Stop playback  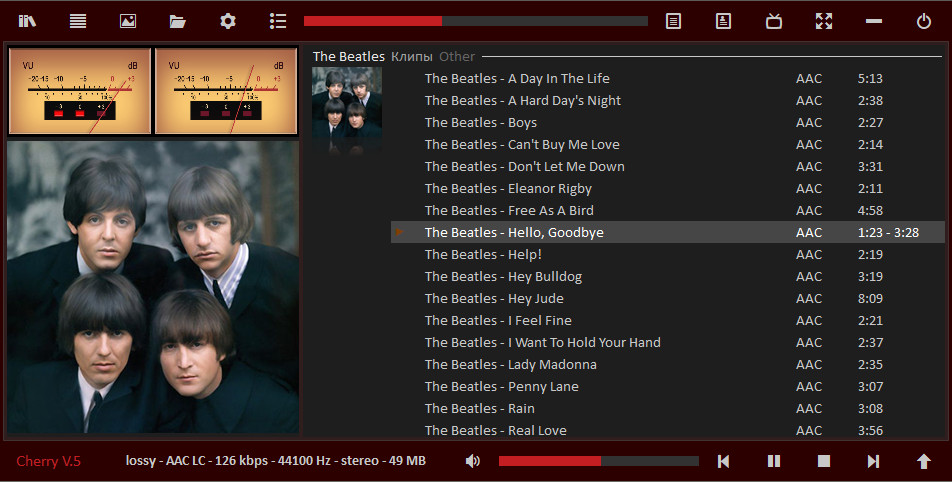coord(824,461)
